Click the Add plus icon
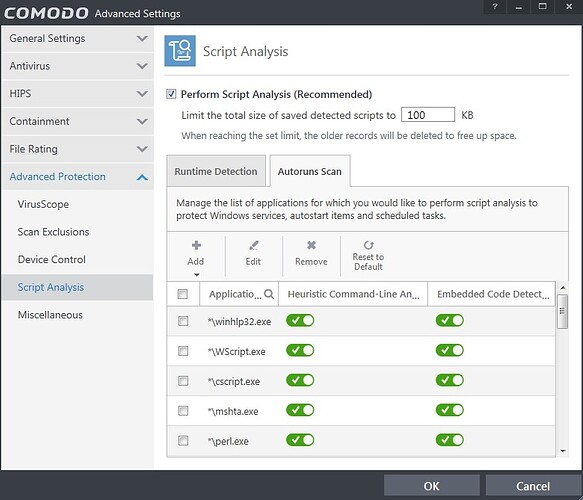This screenshot has height=500, width=583. (196, 245)
